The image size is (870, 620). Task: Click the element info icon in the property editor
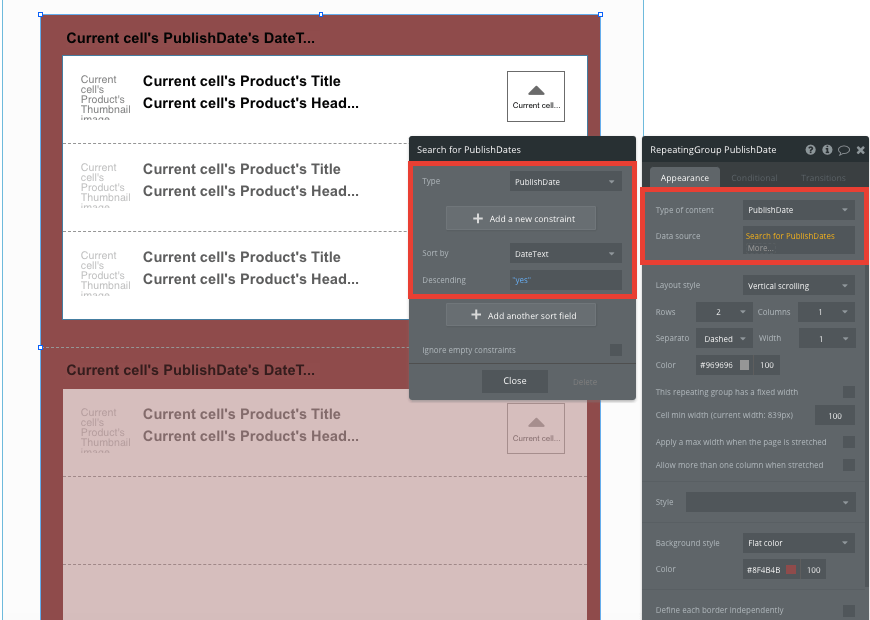pyautogui.click(x=827, y=150)
